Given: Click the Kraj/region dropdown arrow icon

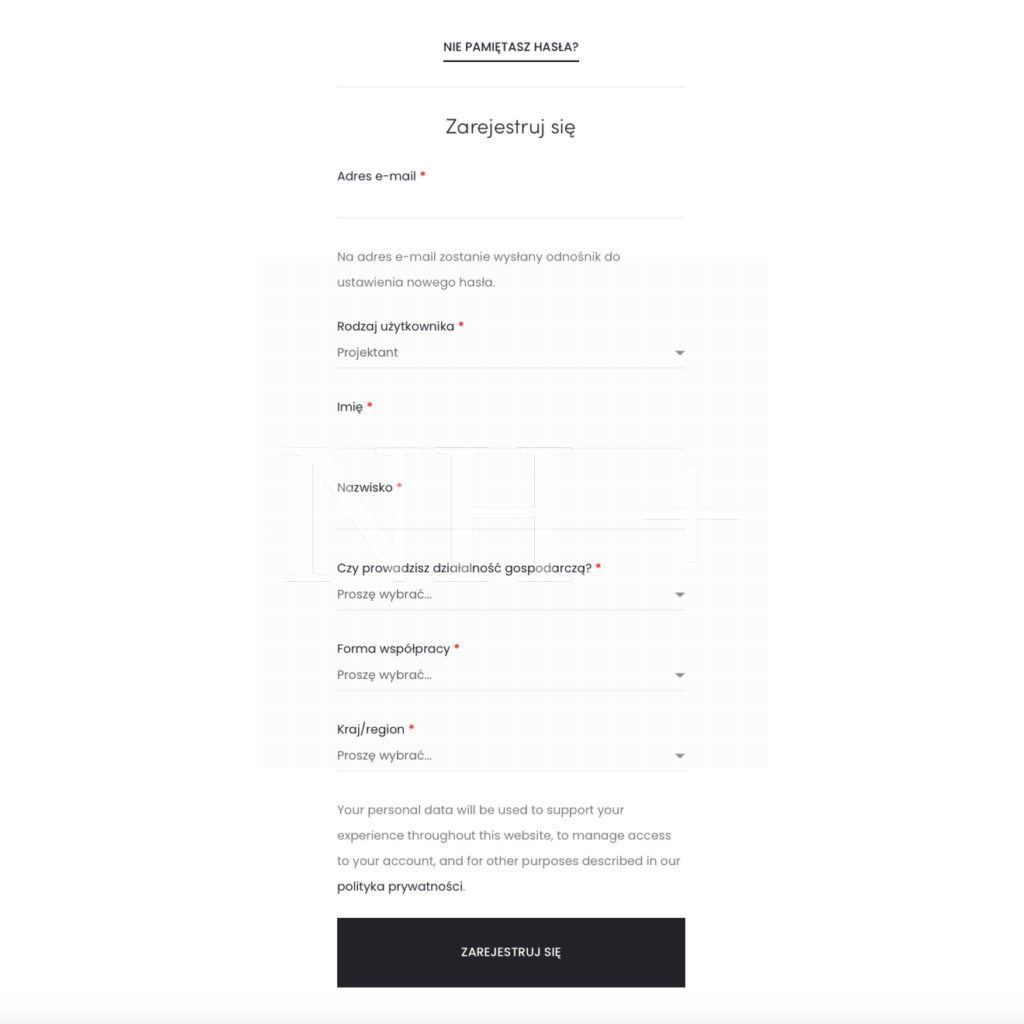Looking at the screenshot, I should pos(679,756).
